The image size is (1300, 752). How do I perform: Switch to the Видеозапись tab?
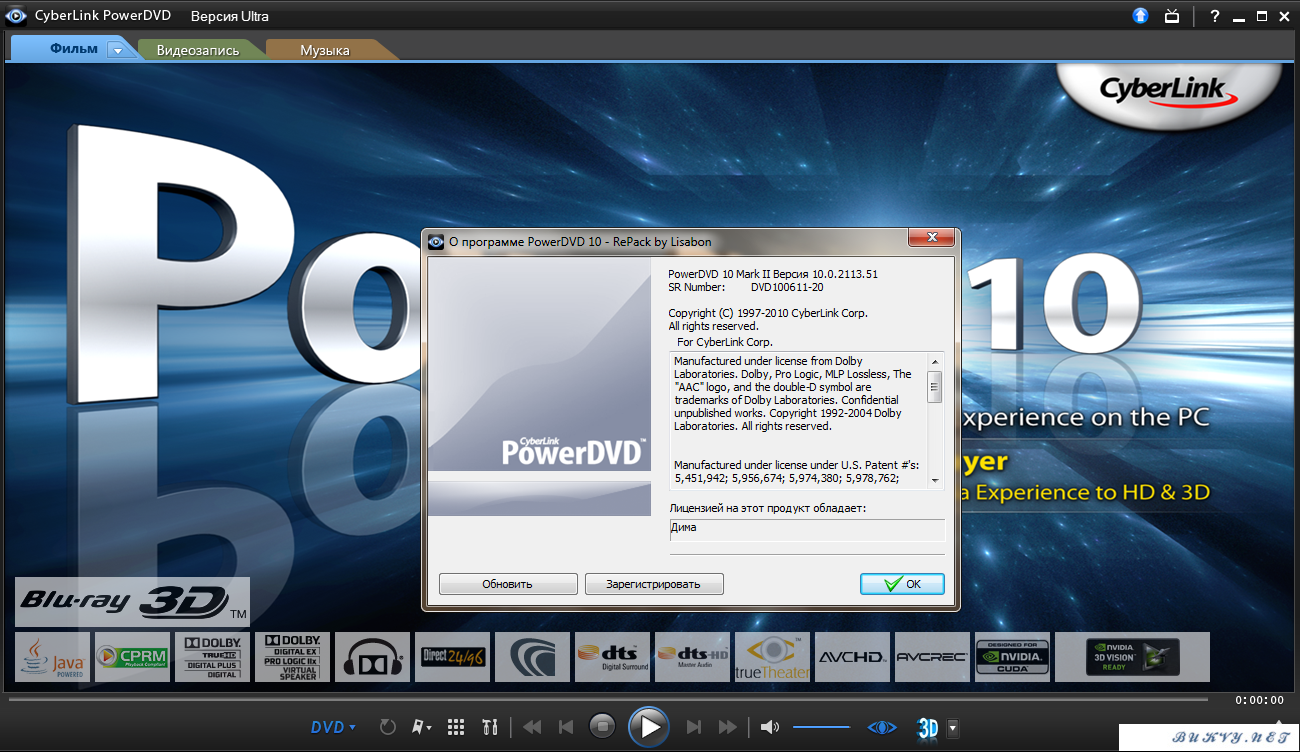198,50
